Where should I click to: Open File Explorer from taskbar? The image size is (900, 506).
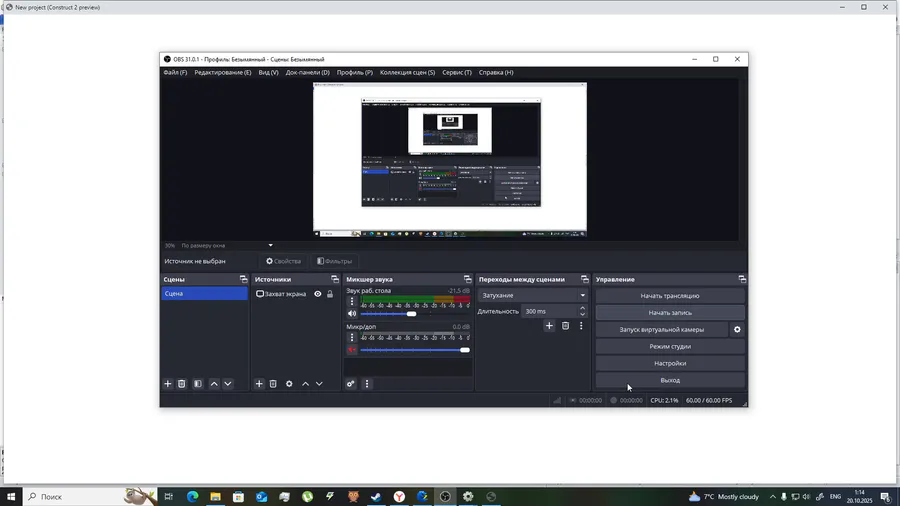215,496
